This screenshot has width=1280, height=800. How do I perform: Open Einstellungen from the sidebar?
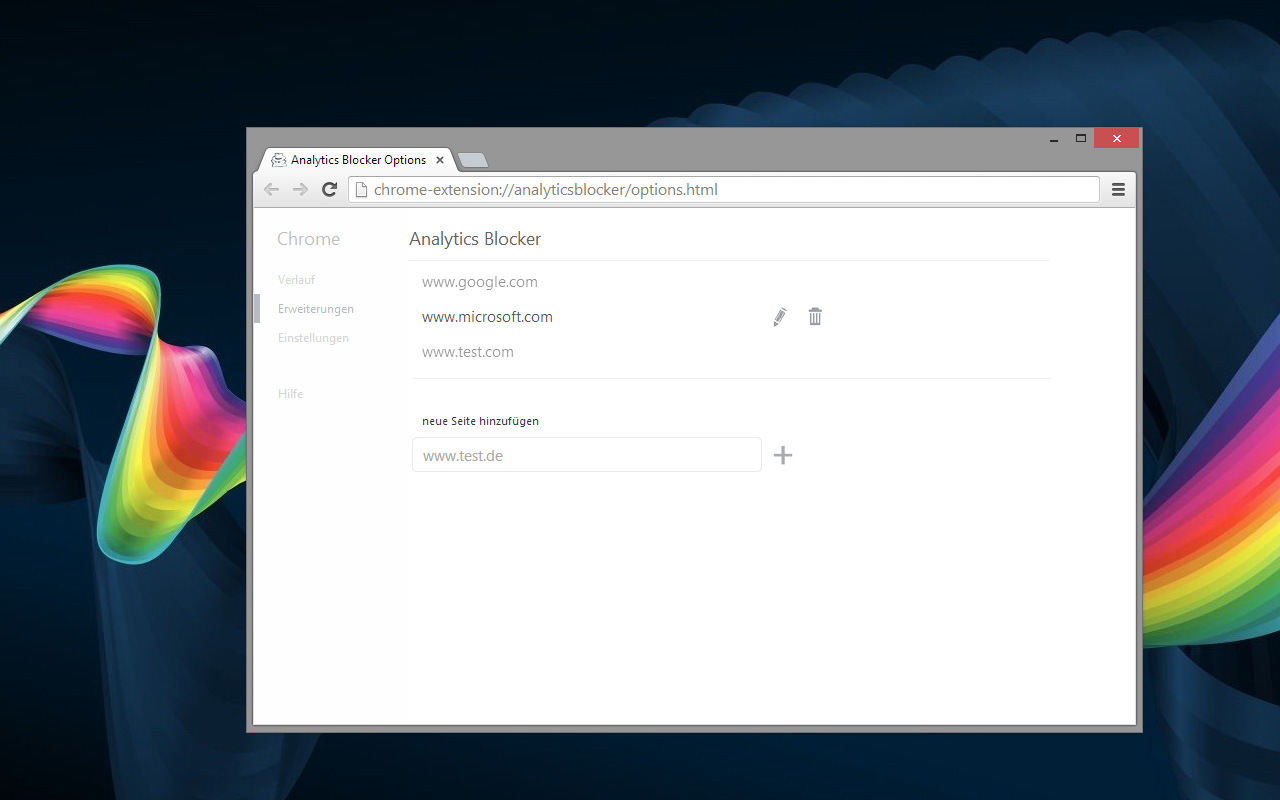click(x=313, y=338)
